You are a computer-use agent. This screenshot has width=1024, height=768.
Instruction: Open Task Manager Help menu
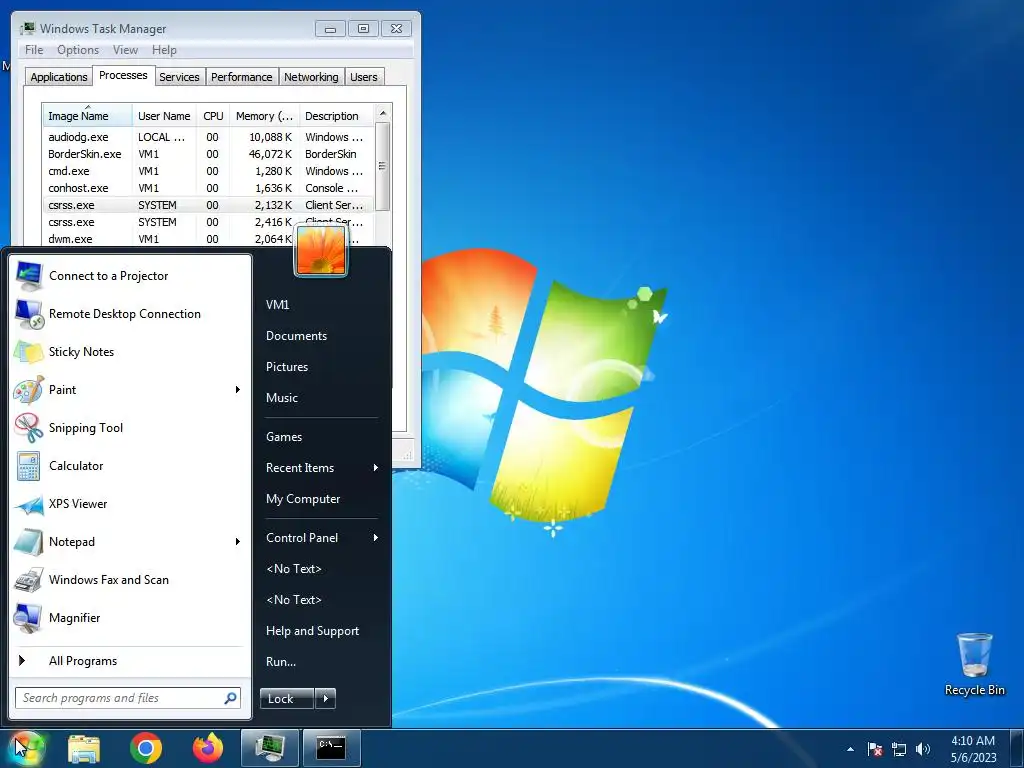tap(164, 50)
